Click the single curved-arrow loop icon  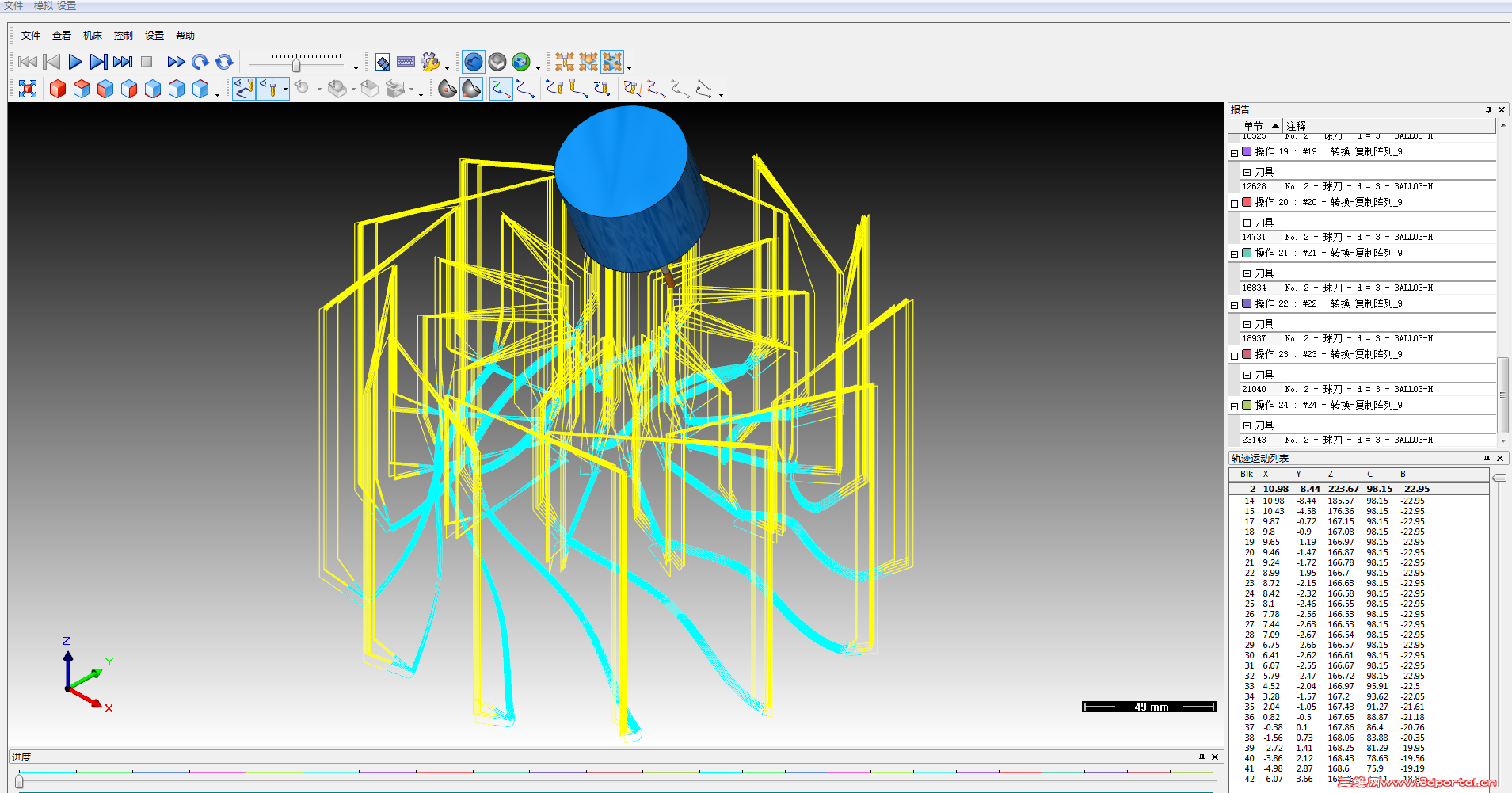point(200,62)
